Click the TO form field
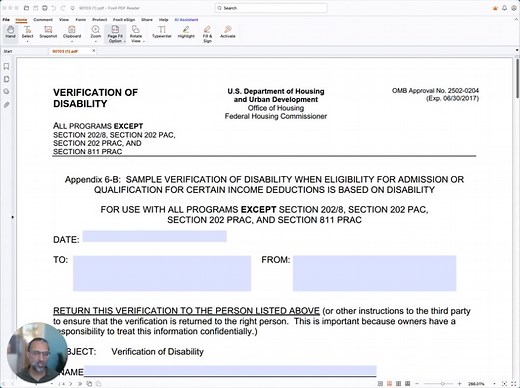 tap(162, 273)
